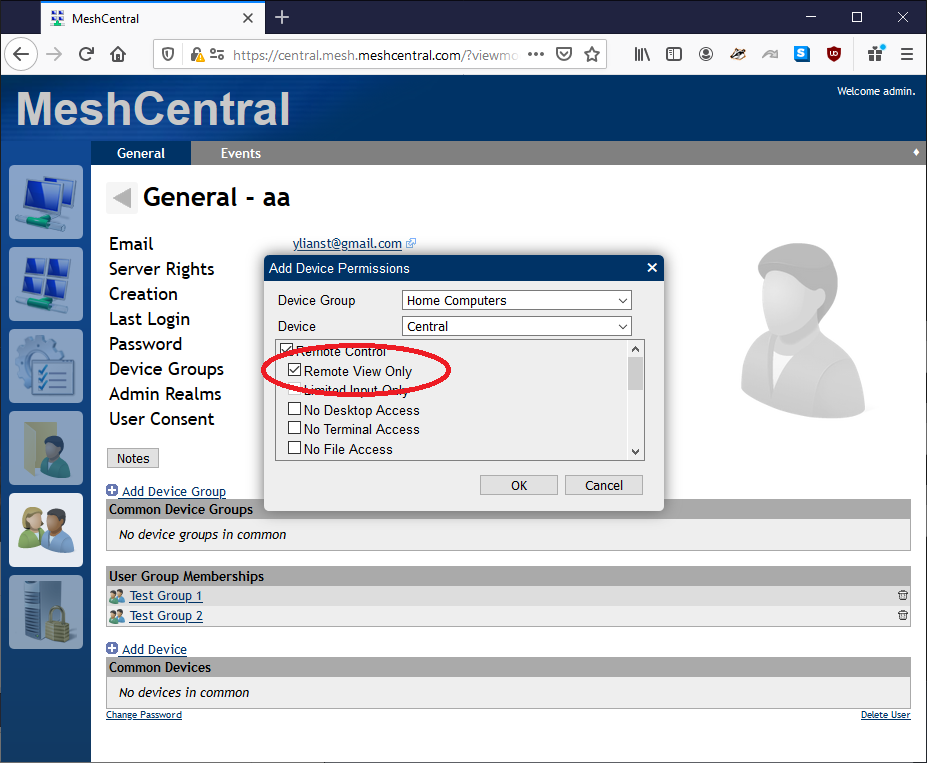927x763 pixels.
Task: Switch to the General tab
Action: click(141, 153)
